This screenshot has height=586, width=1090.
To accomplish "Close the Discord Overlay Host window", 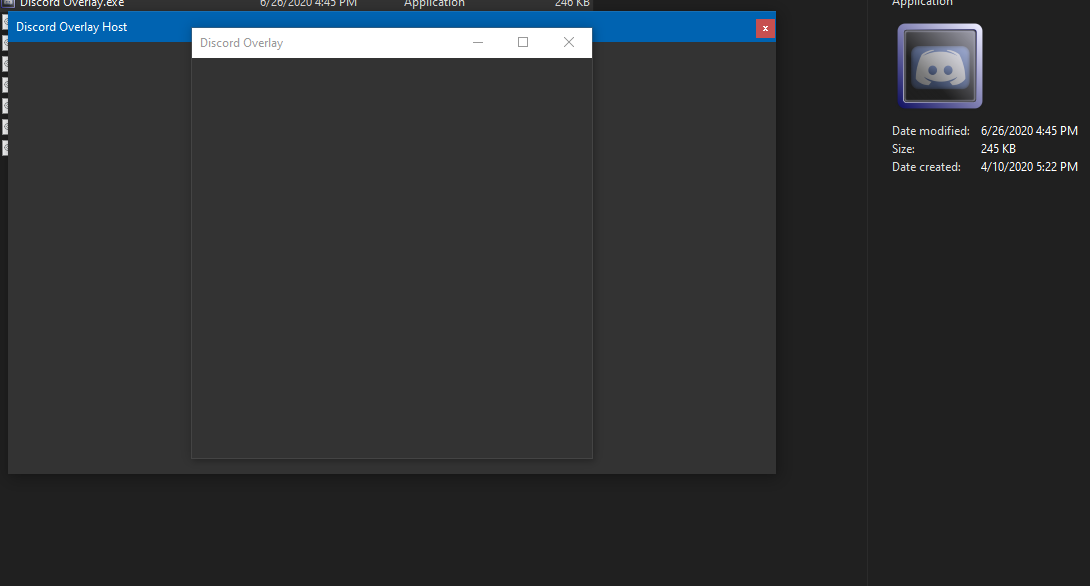I will tap(765, 29).
